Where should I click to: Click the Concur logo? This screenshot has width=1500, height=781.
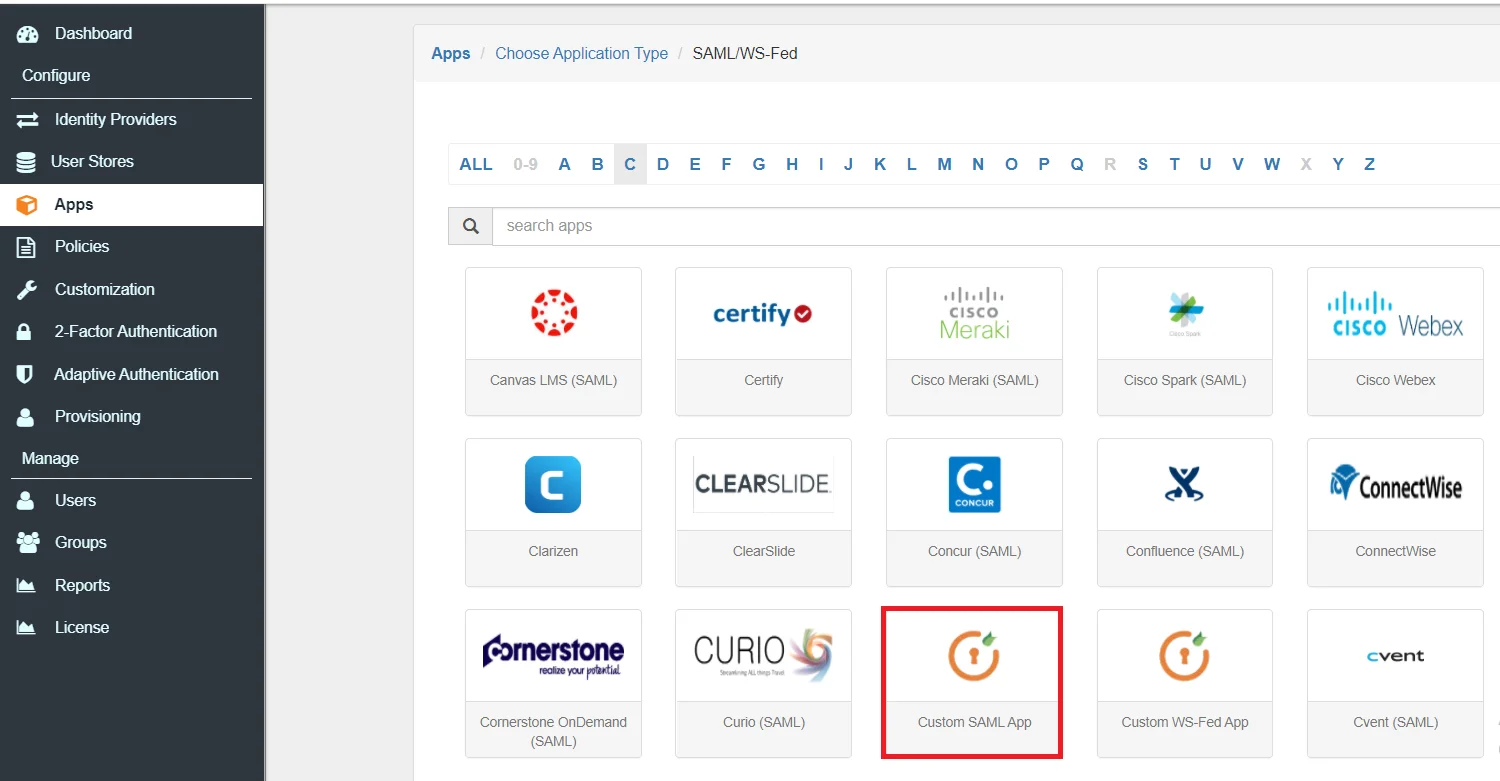974,484
